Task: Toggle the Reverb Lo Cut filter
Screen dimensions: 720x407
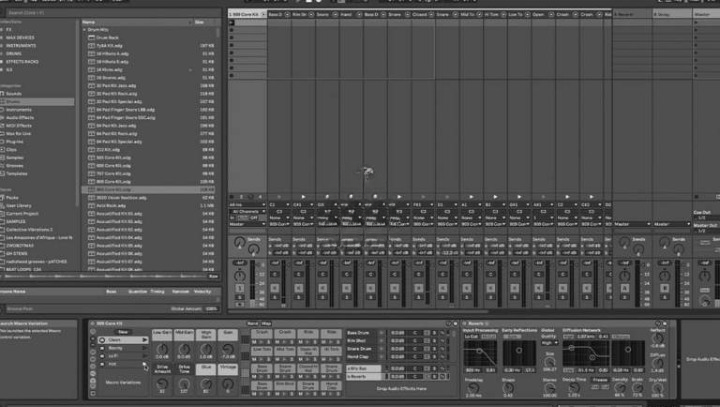Action: point(471,337)
